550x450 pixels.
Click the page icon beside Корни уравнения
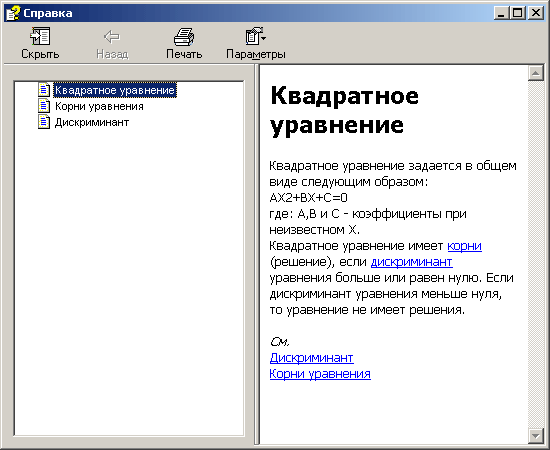44,106
